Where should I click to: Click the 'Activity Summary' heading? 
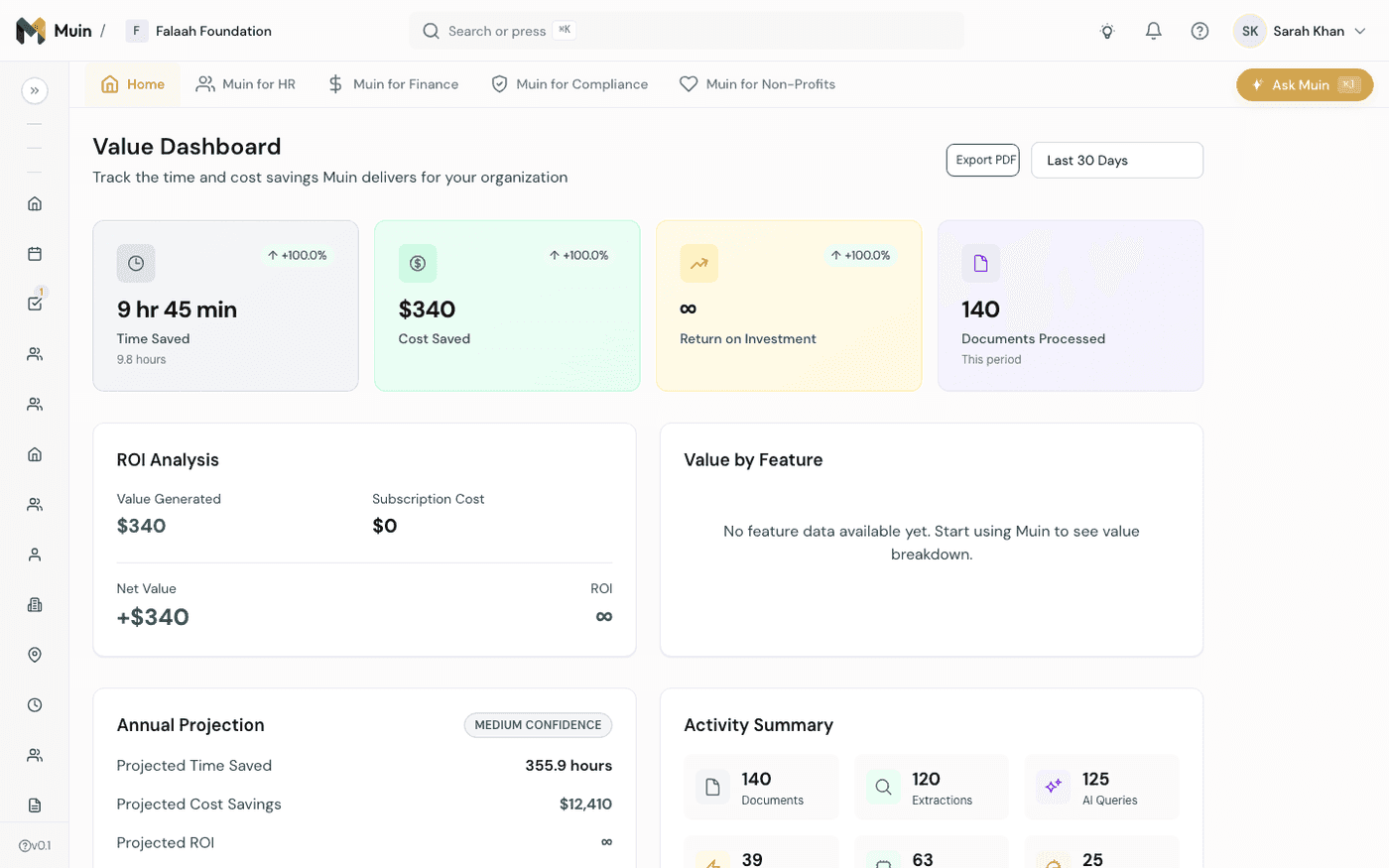(758, 725)
